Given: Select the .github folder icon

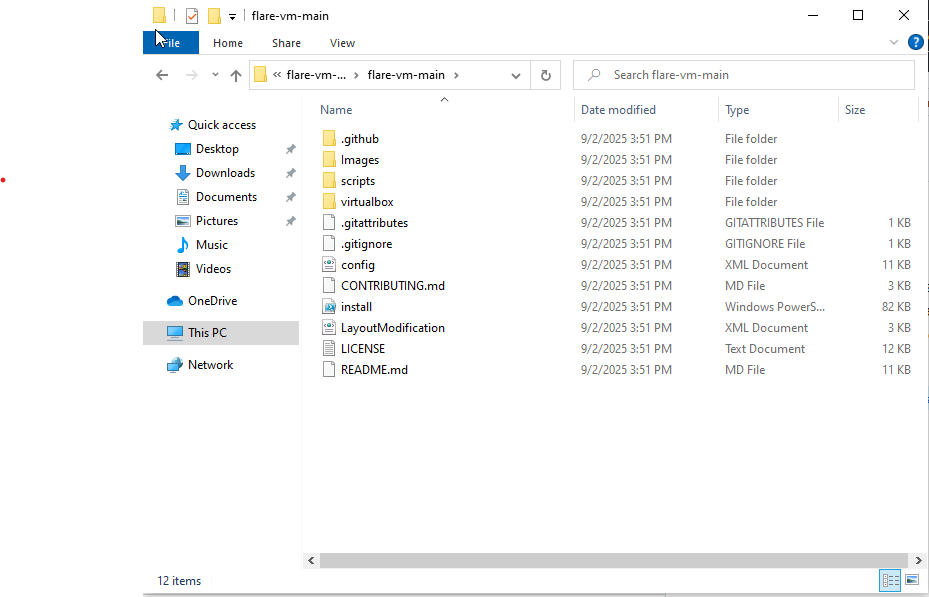Looking at the screenshot, I should point(329,139).
